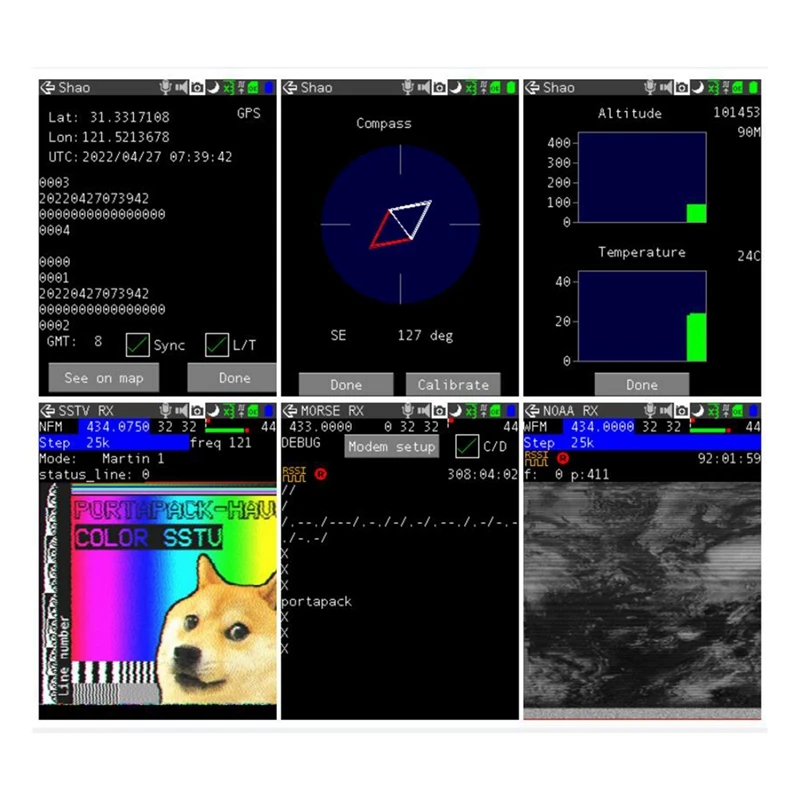This screenshot has height=800, width=800.
Task: Tap the decoded text 'portapack' in MORSE RX
Action: coord(316,602)
